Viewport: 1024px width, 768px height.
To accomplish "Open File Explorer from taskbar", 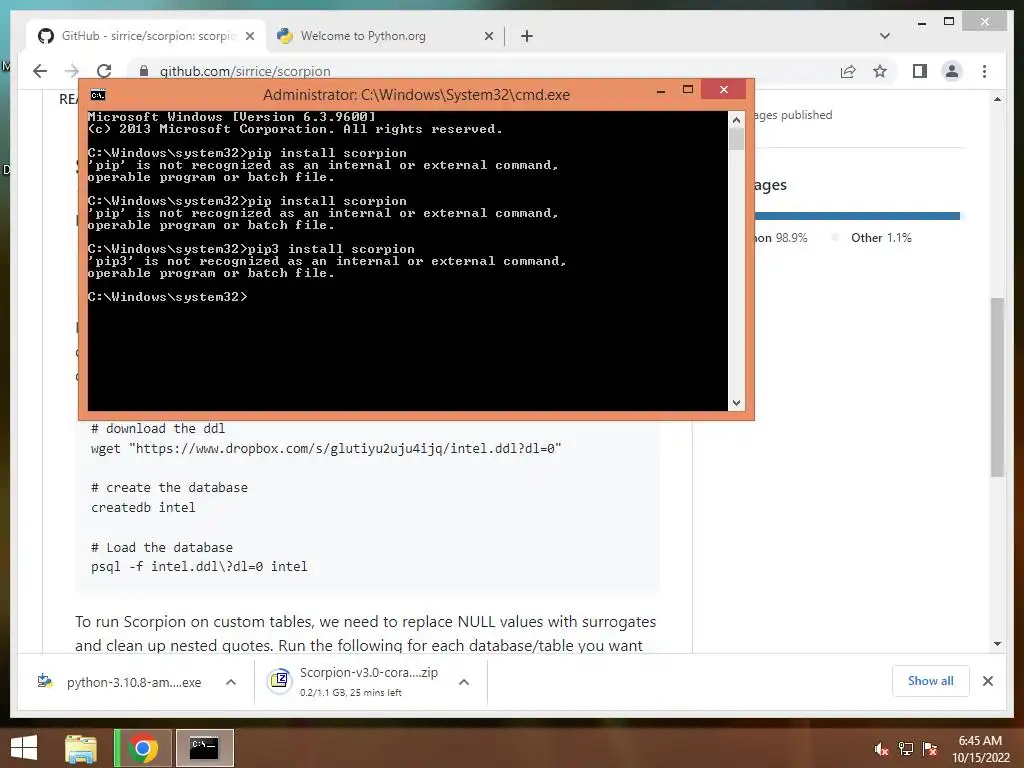I will [81, 748].
